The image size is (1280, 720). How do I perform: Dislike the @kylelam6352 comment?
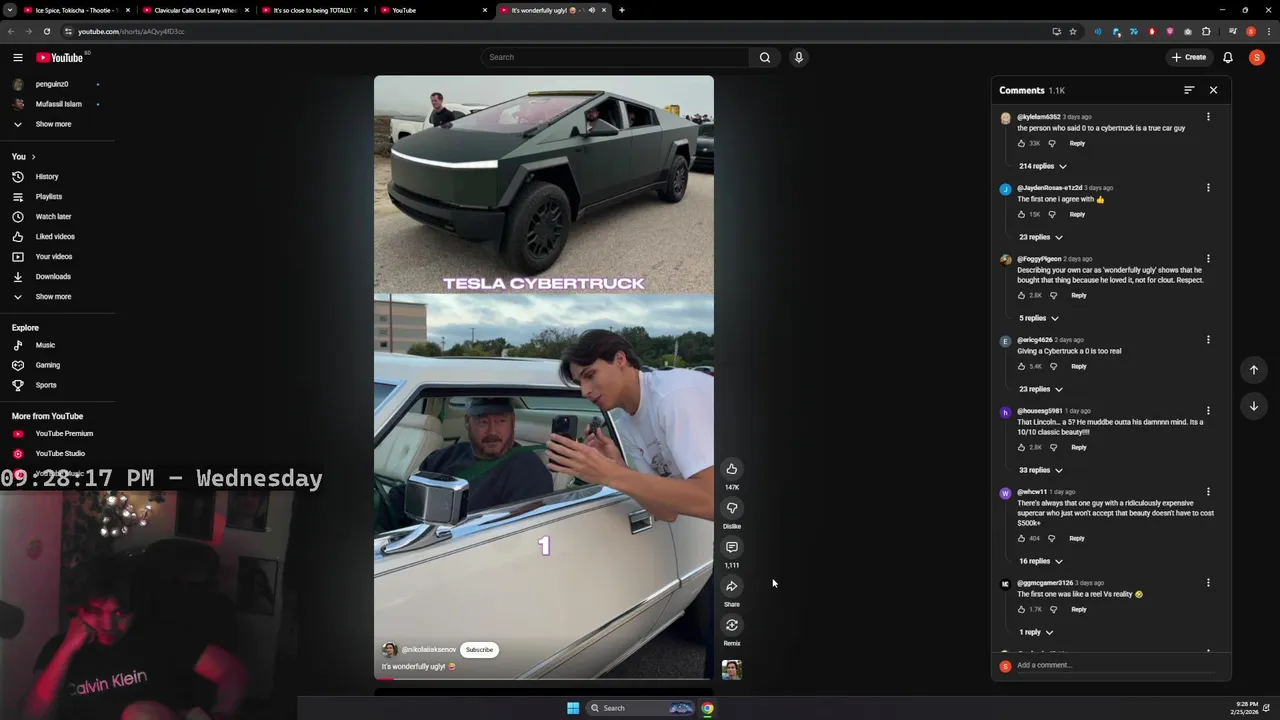[1051, 143]
